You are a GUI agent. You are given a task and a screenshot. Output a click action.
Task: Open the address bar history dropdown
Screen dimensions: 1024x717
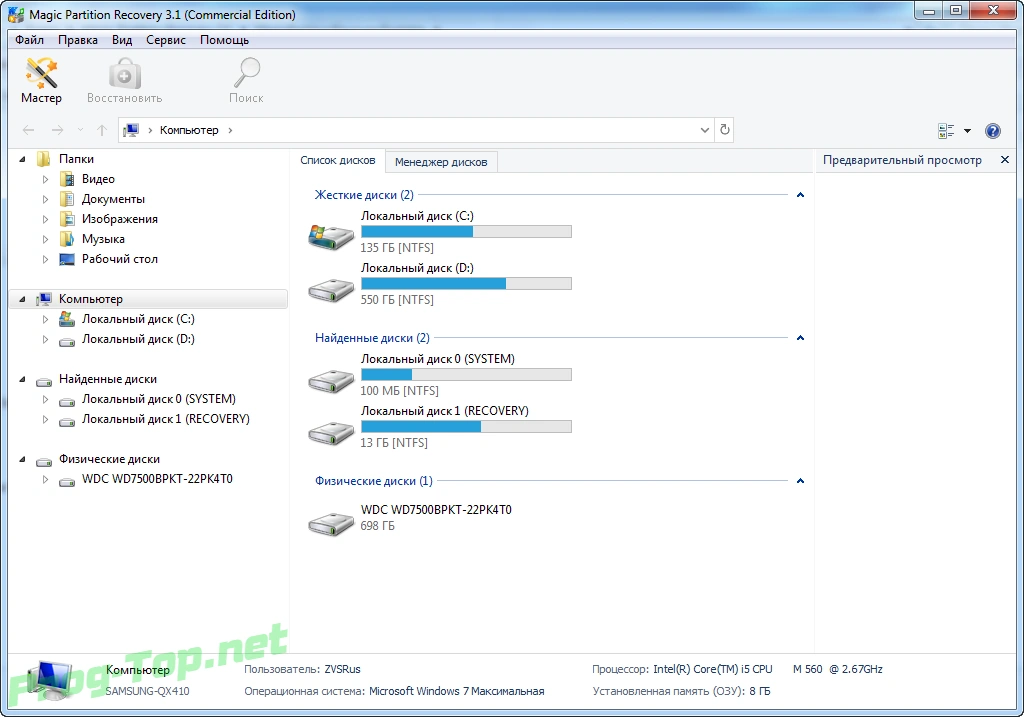[705, 130]
